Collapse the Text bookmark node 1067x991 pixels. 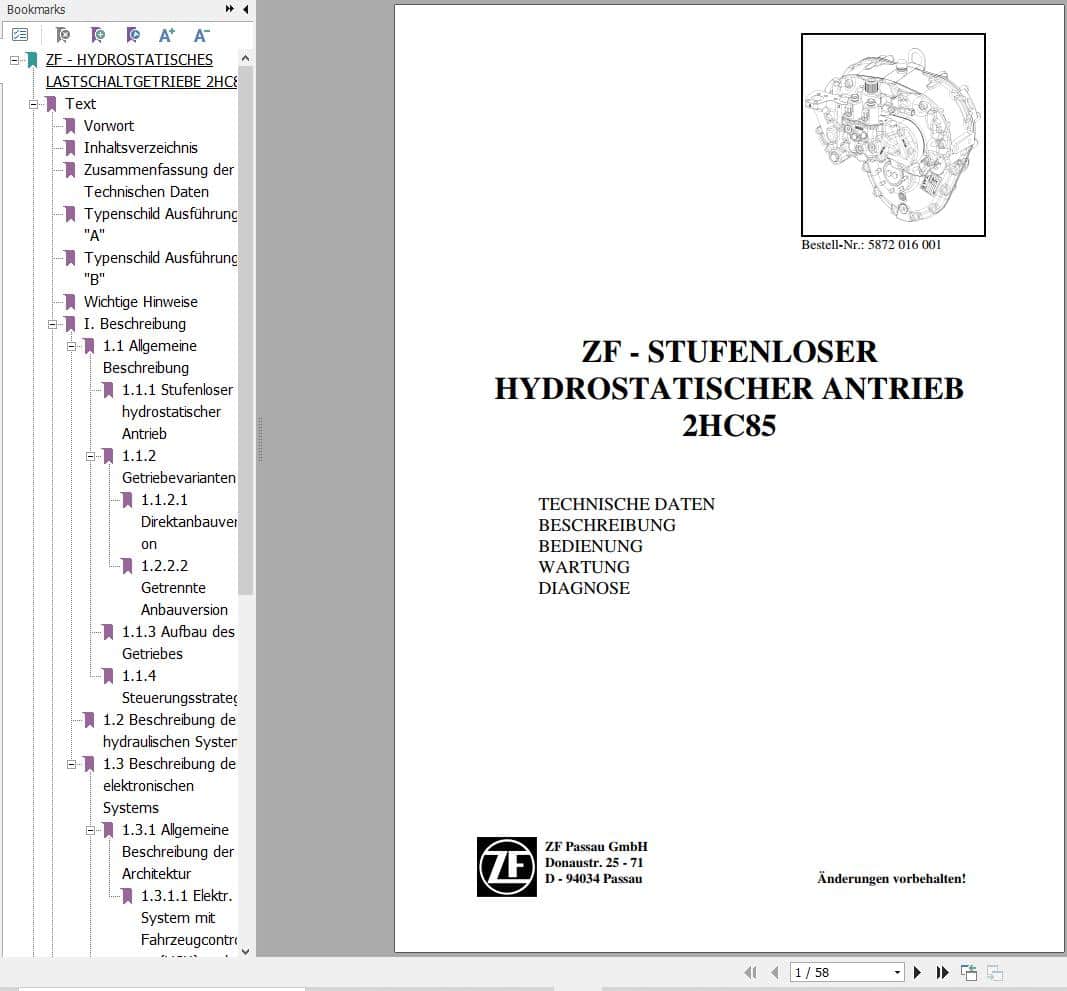[33, 104]
